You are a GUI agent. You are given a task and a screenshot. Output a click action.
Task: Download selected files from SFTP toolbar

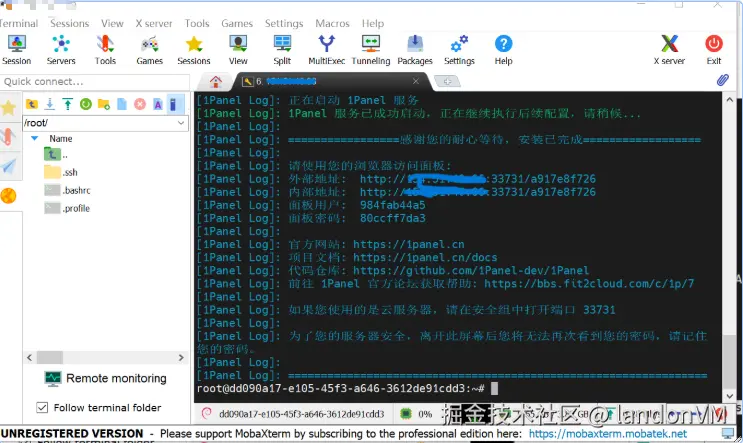coord(50,104)
